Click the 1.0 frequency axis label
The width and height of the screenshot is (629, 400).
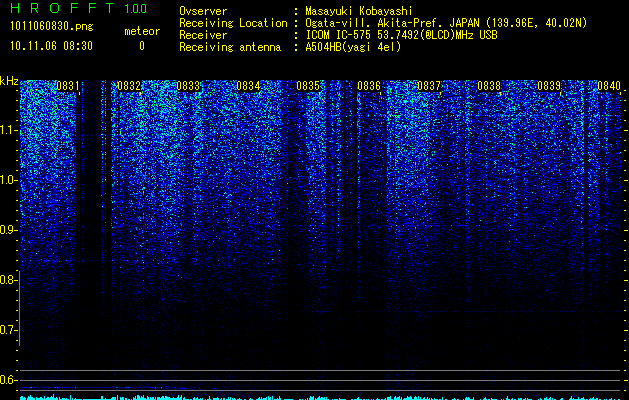[8, 180]
